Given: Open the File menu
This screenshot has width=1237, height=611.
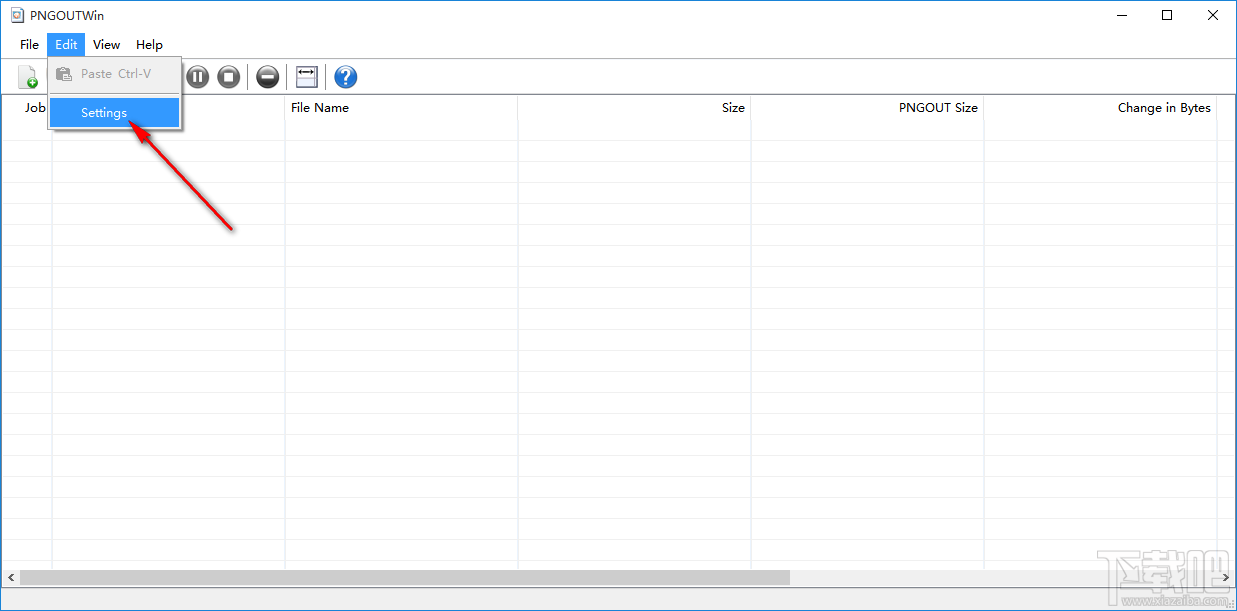Looking at the screenshot, I should 29,45.
